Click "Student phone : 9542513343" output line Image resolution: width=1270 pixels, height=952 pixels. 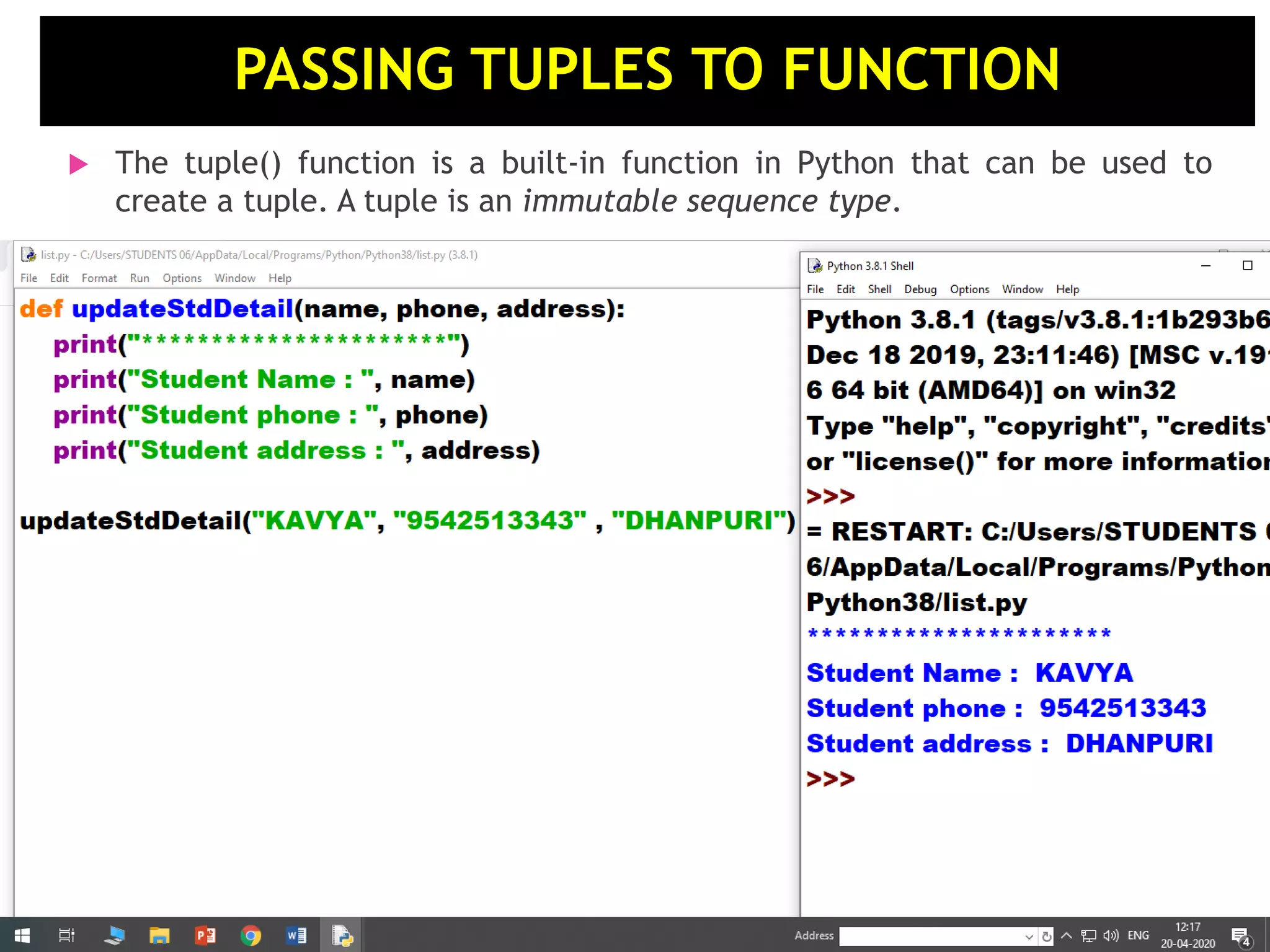1006,708
